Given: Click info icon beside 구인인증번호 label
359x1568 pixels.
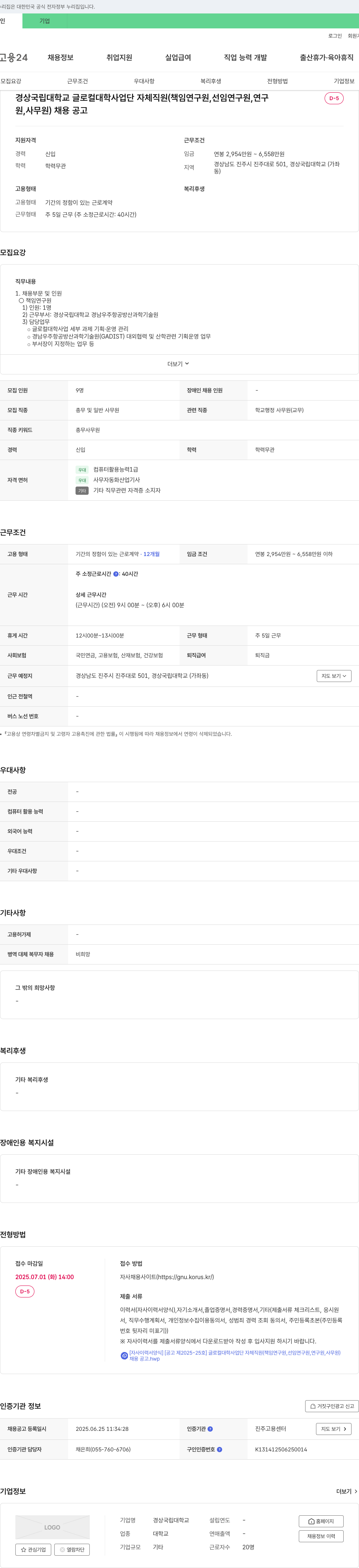Looking at the screenshot, I should pos(220,1449).
